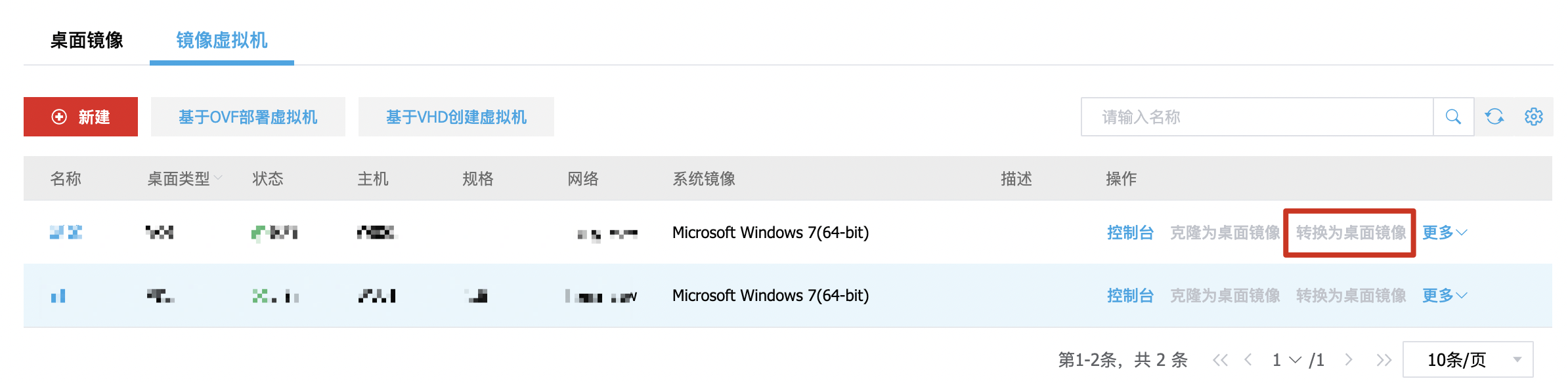Click 基于OVF部署虚拟机 button
The image size is (1568, 383).
(248, 117)
